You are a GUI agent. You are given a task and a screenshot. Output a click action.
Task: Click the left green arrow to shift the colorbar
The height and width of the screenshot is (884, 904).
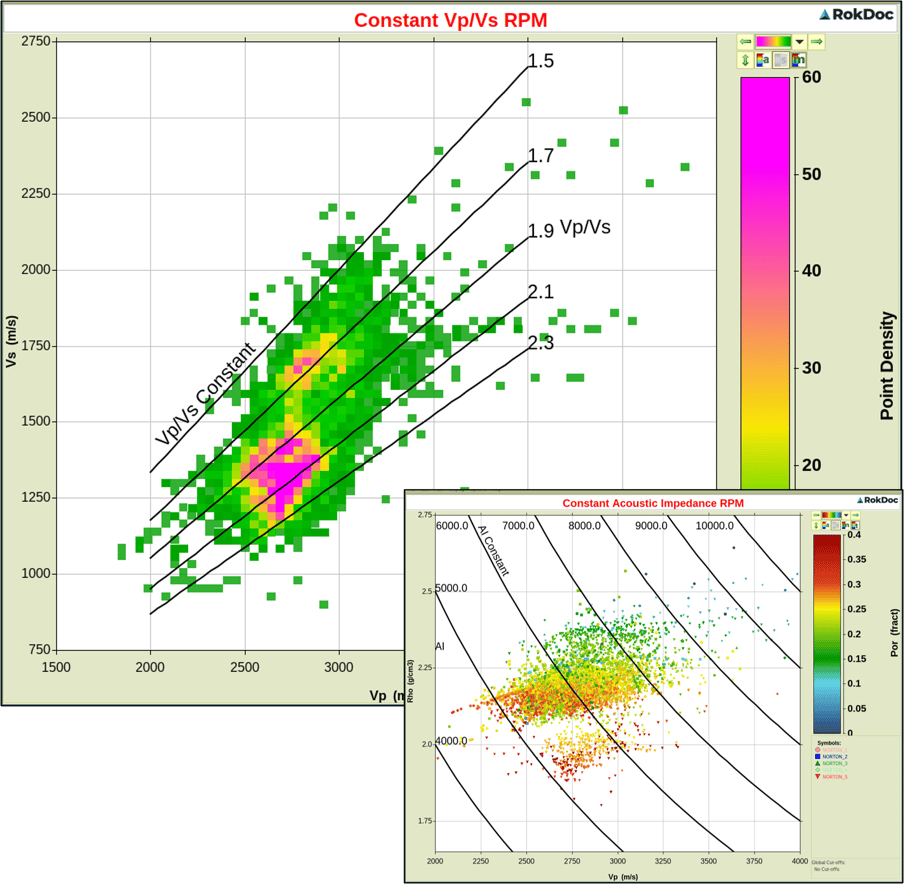click(745, 42)
